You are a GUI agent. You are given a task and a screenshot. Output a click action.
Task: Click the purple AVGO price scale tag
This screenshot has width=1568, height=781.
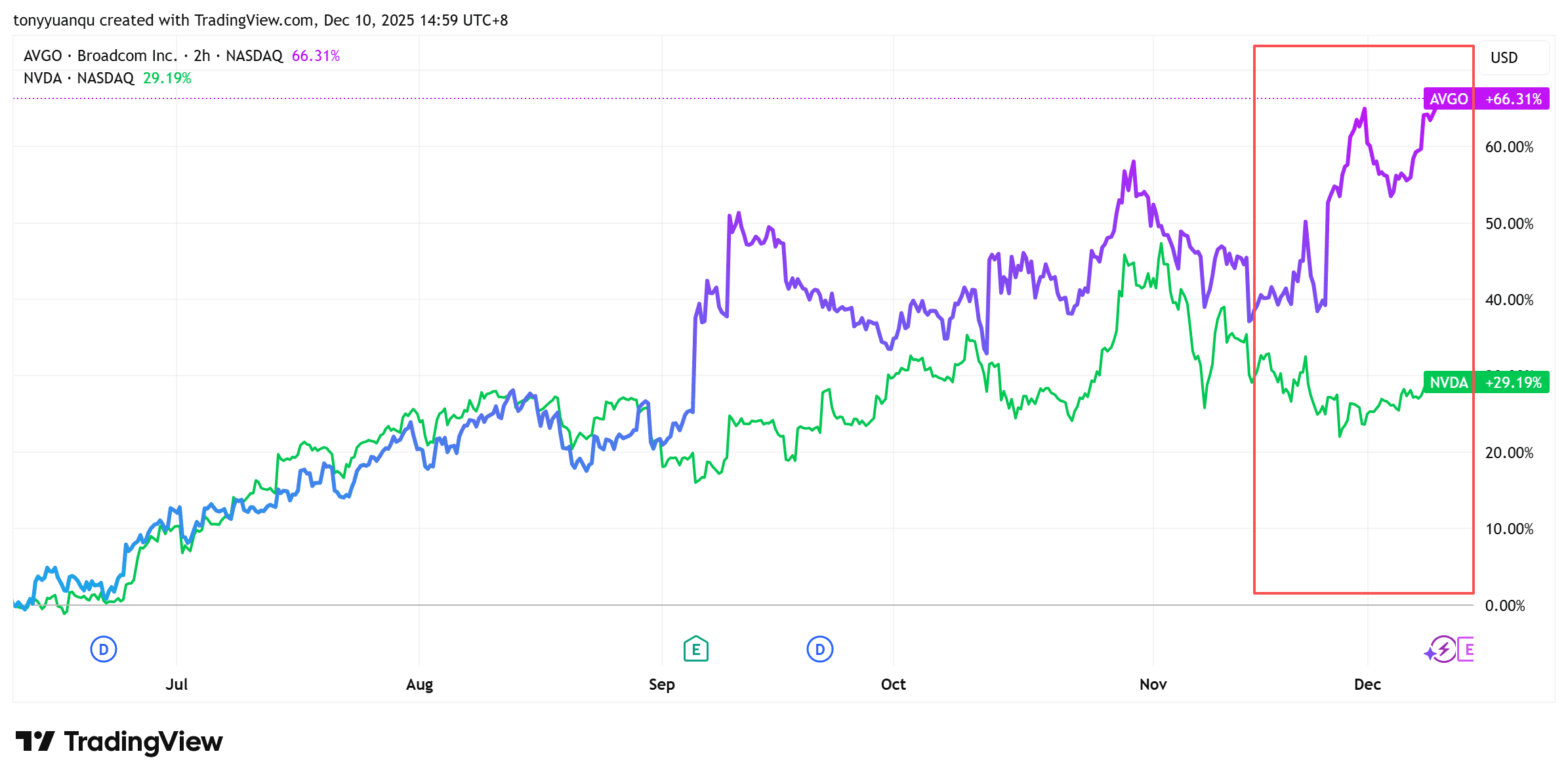[1449, 99]
